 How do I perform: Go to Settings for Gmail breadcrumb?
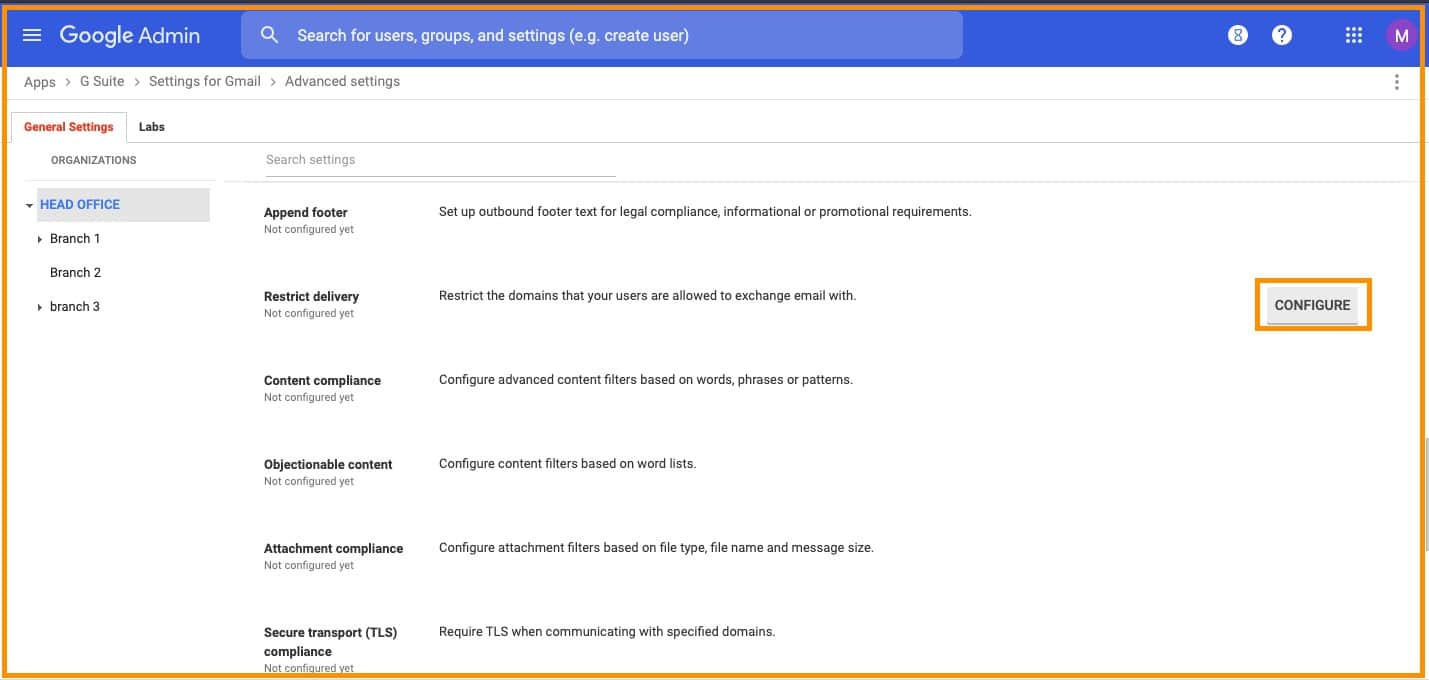tap(204, 81)
